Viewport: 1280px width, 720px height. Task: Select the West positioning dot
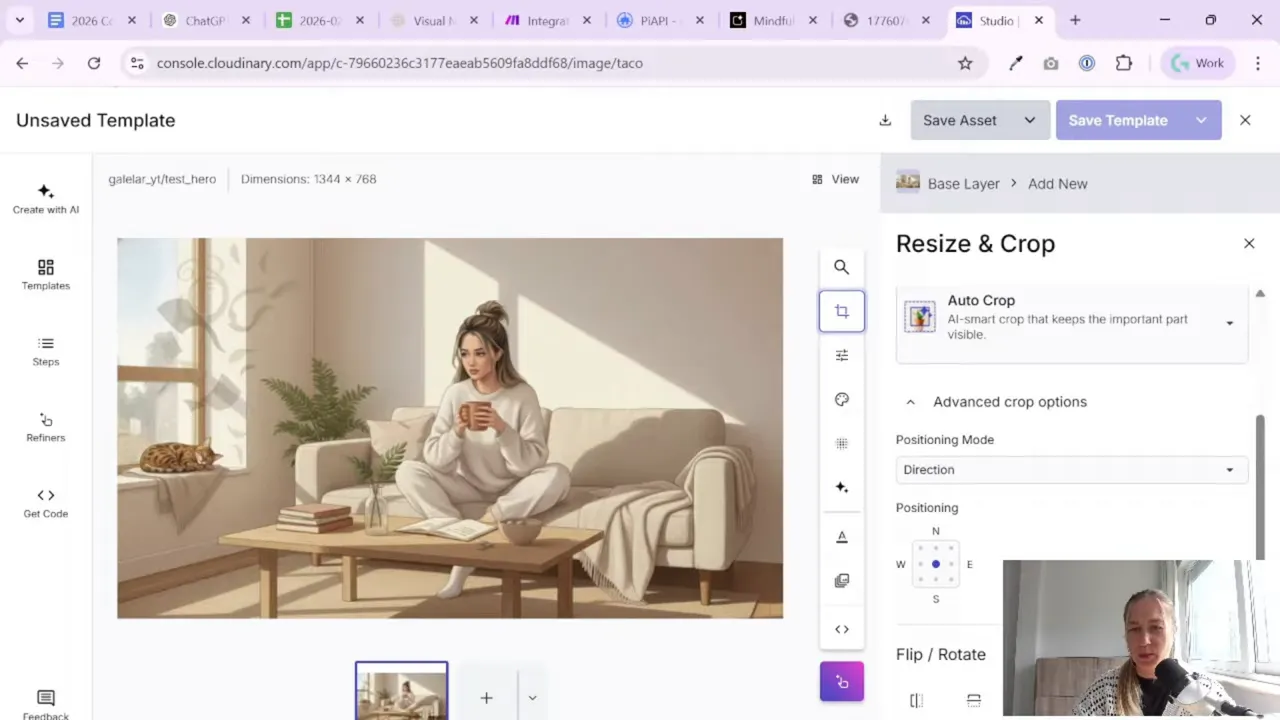[x=921, y=564]
